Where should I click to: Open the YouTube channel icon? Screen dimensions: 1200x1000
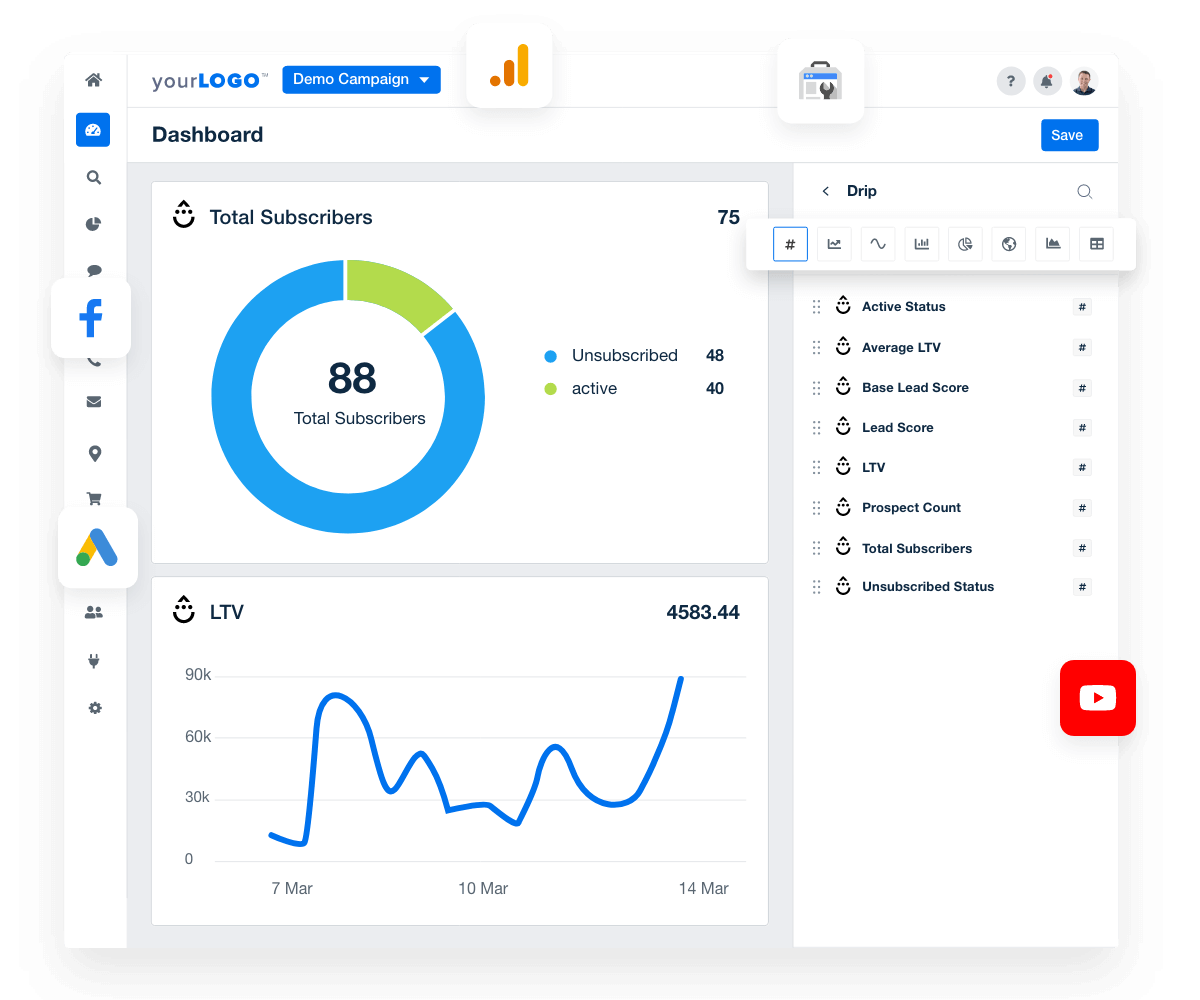(1097, 698)
